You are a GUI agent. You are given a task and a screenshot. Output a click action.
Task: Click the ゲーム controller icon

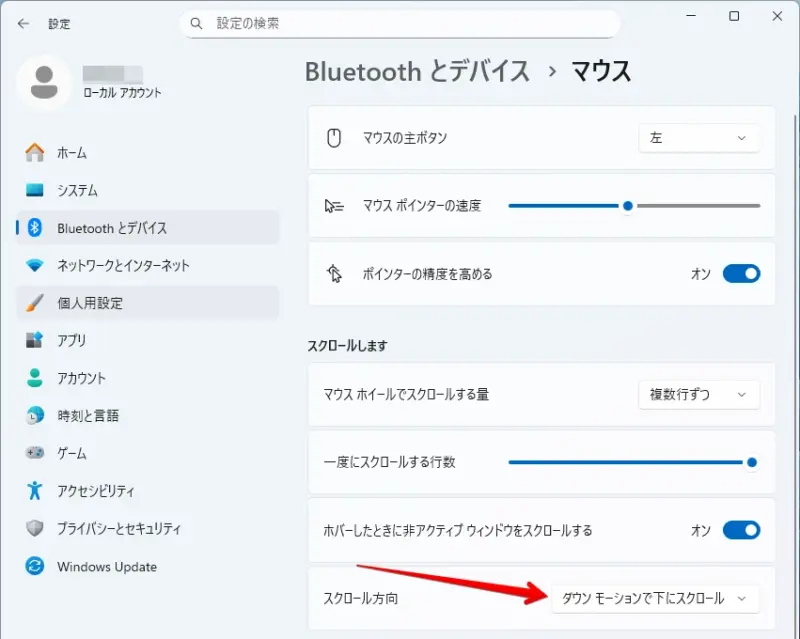click(x=35, y=453)
